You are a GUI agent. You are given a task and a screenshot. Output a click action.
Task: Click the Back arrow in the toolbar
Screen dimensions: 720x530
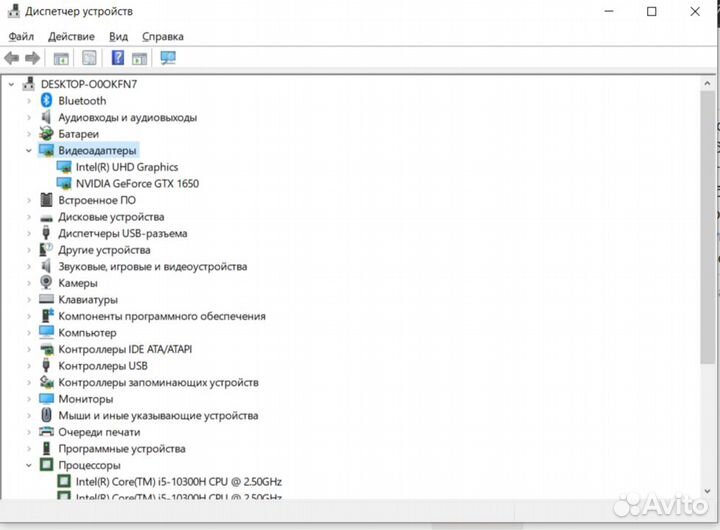coord(12,58)
